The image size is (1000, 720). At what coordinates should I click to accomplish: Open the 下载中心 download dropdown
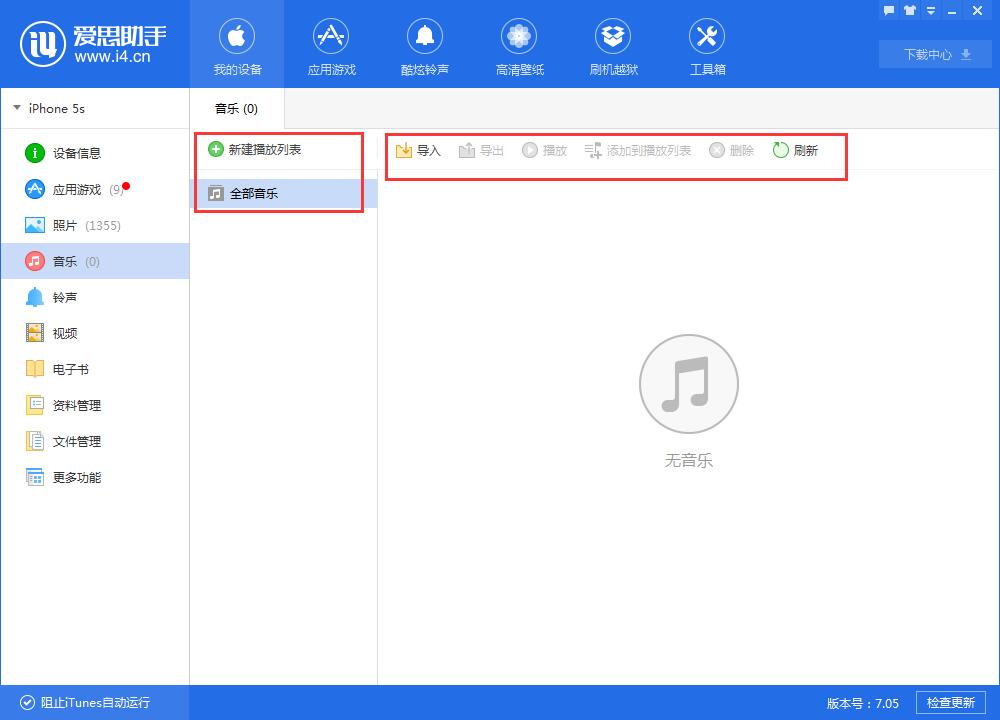coord(934,54)
